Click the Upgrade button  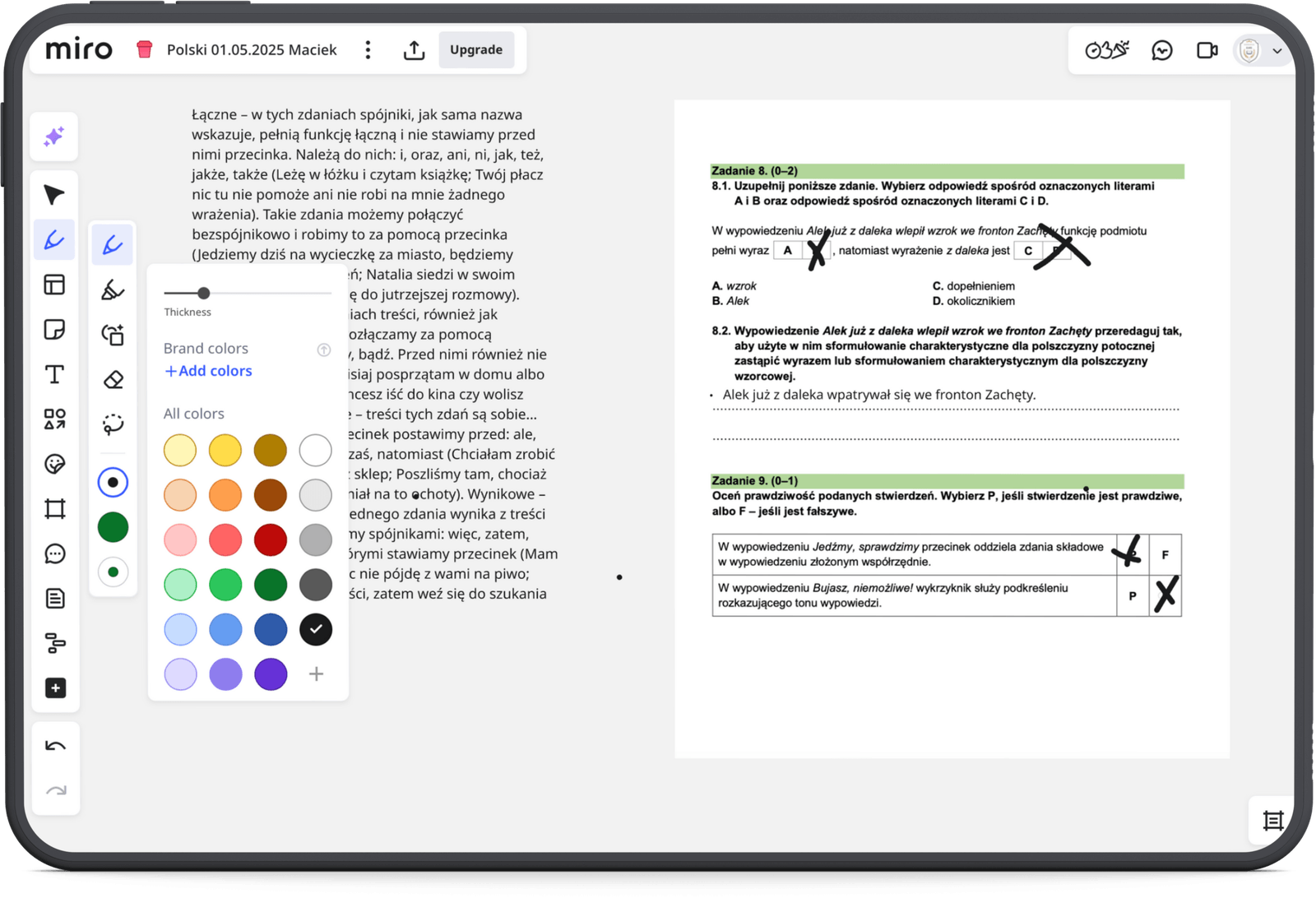(476, 50)
